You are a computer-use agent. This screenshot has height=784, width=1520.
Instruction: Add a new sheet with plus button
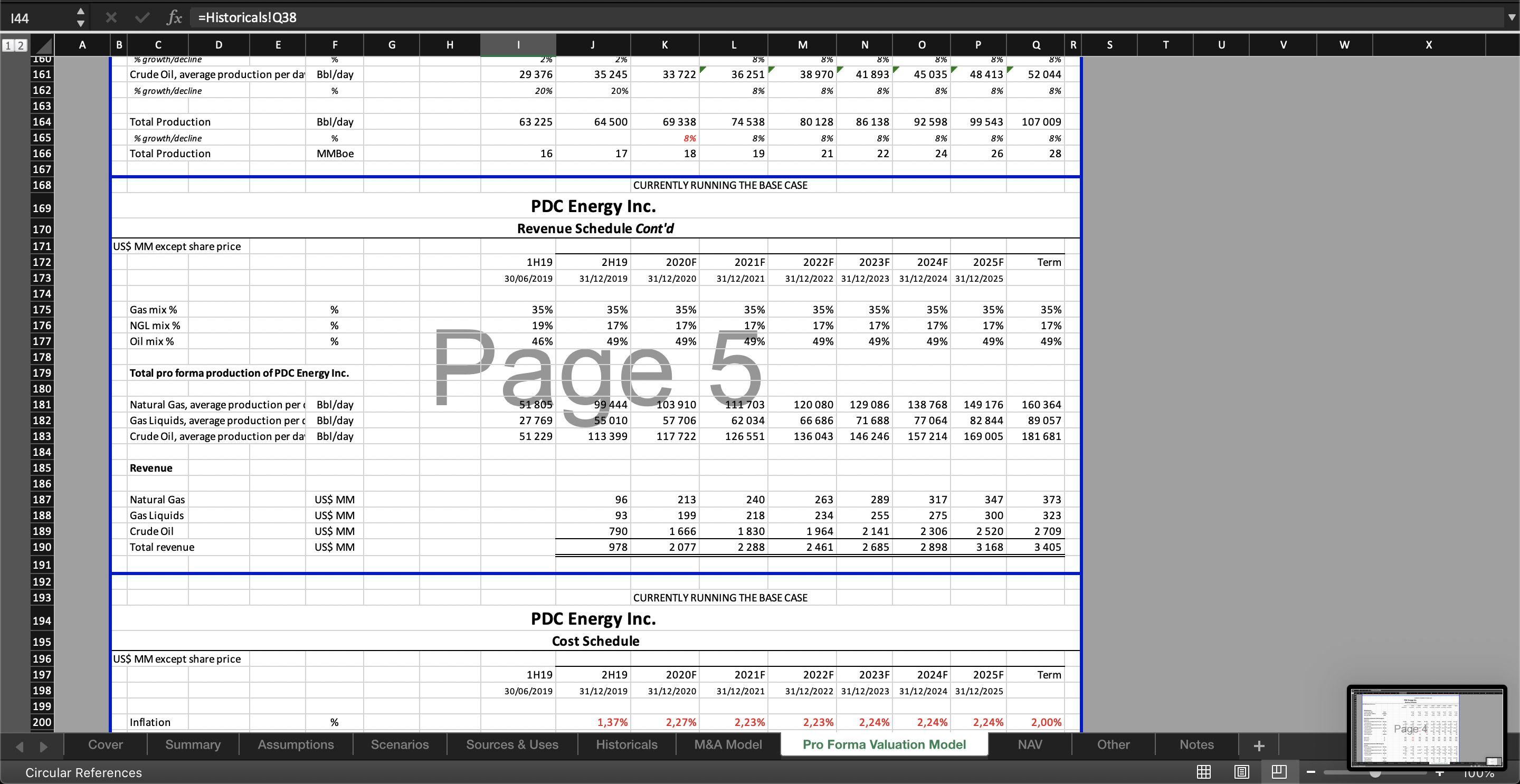pyautogui.click(x=1259, y=745)
